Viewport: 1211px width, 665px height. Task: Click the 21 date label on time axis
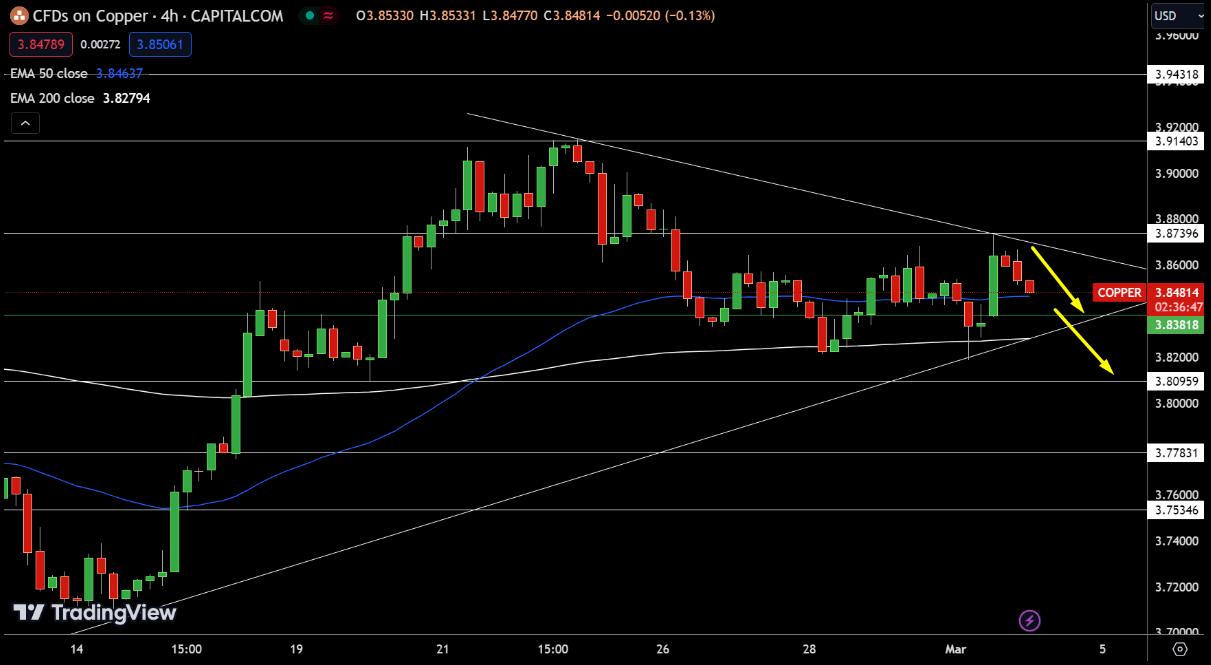pos(442,649)
